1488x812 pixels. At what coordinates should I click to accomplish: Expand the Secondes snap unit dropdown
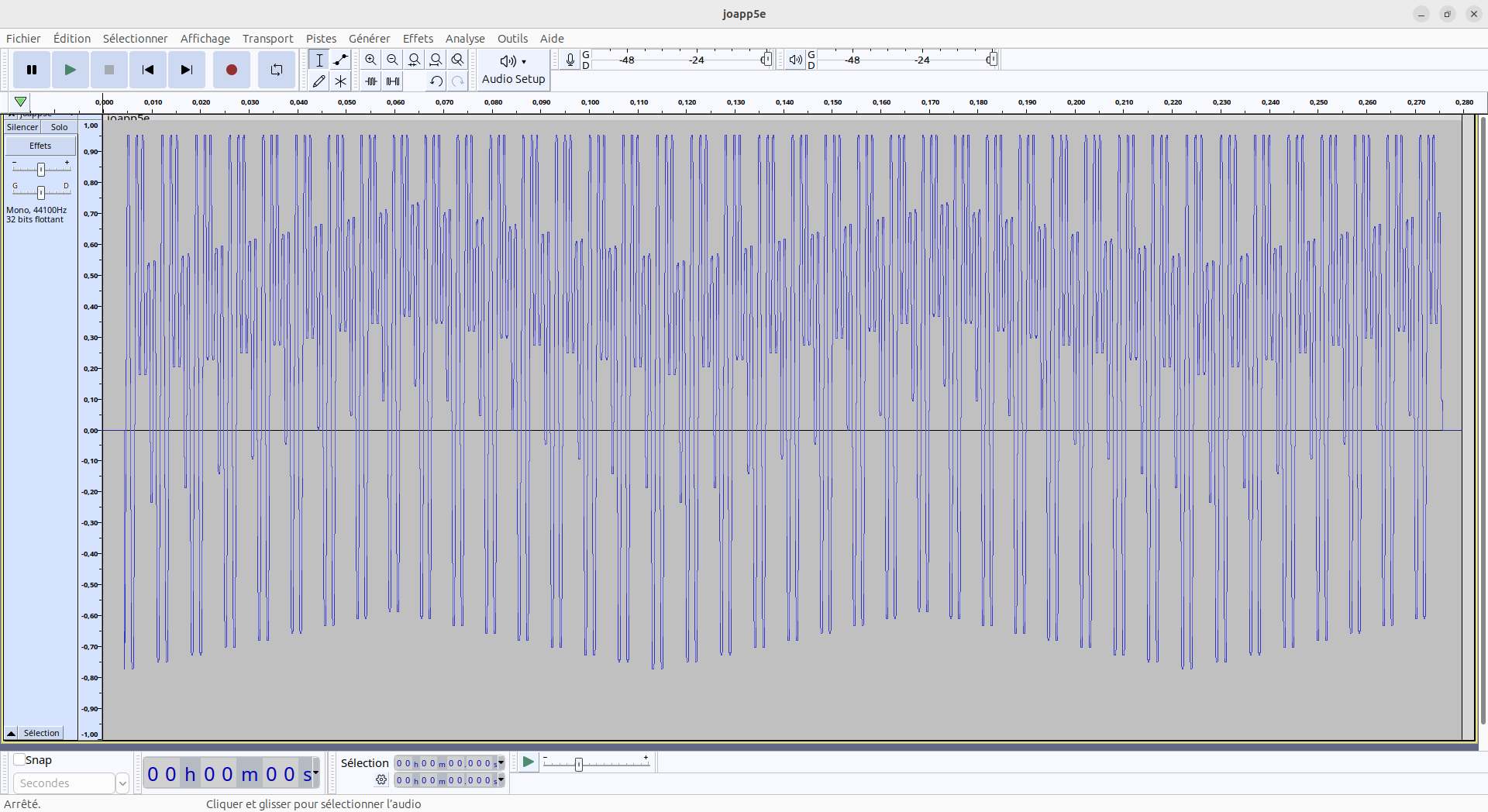pos(122,783)
